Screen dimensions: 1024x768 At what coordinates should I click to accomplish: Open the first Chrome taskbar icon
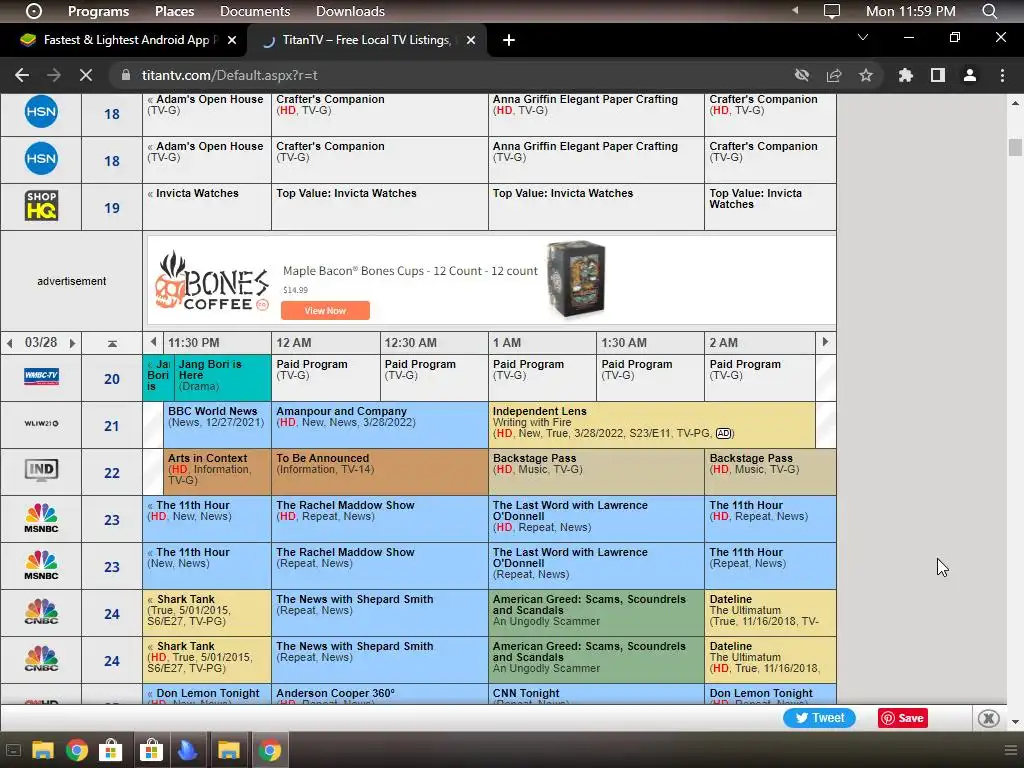click(77, 750)
